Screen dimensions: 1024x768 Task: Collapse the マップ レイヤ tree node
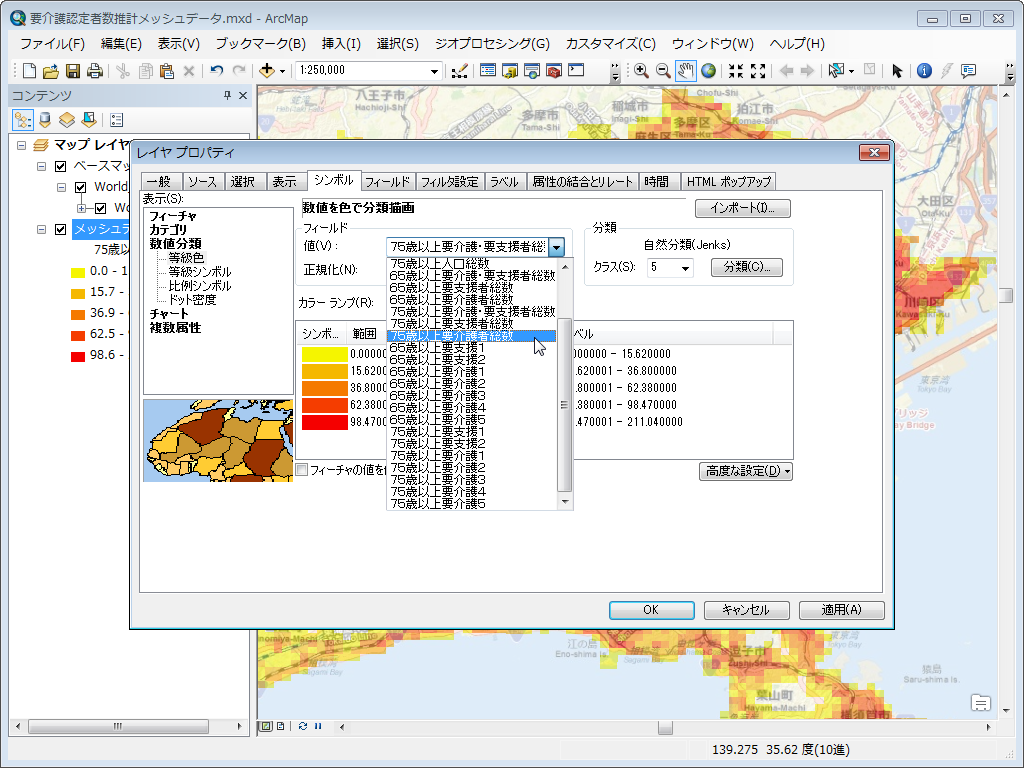(22, 145)
